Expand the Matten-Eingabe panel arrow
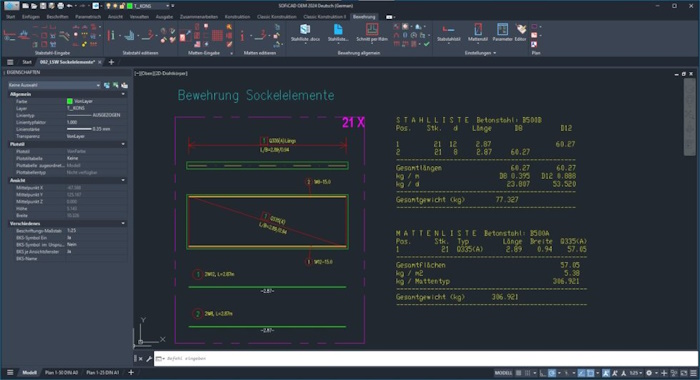 (231, 53)
